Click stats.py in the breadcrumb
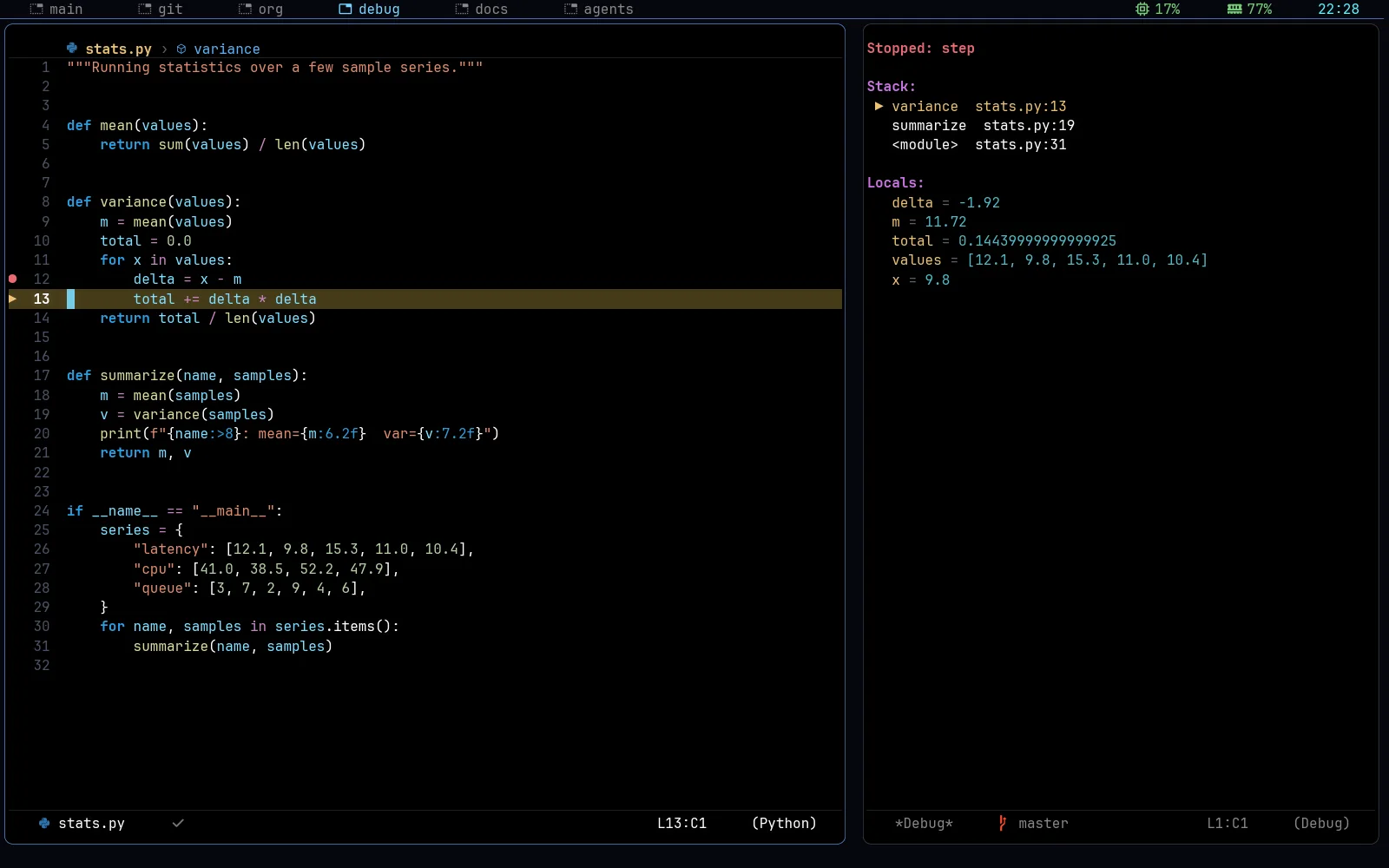The height and width of the screenshot is (868, 1389). (x=118, y=49)
